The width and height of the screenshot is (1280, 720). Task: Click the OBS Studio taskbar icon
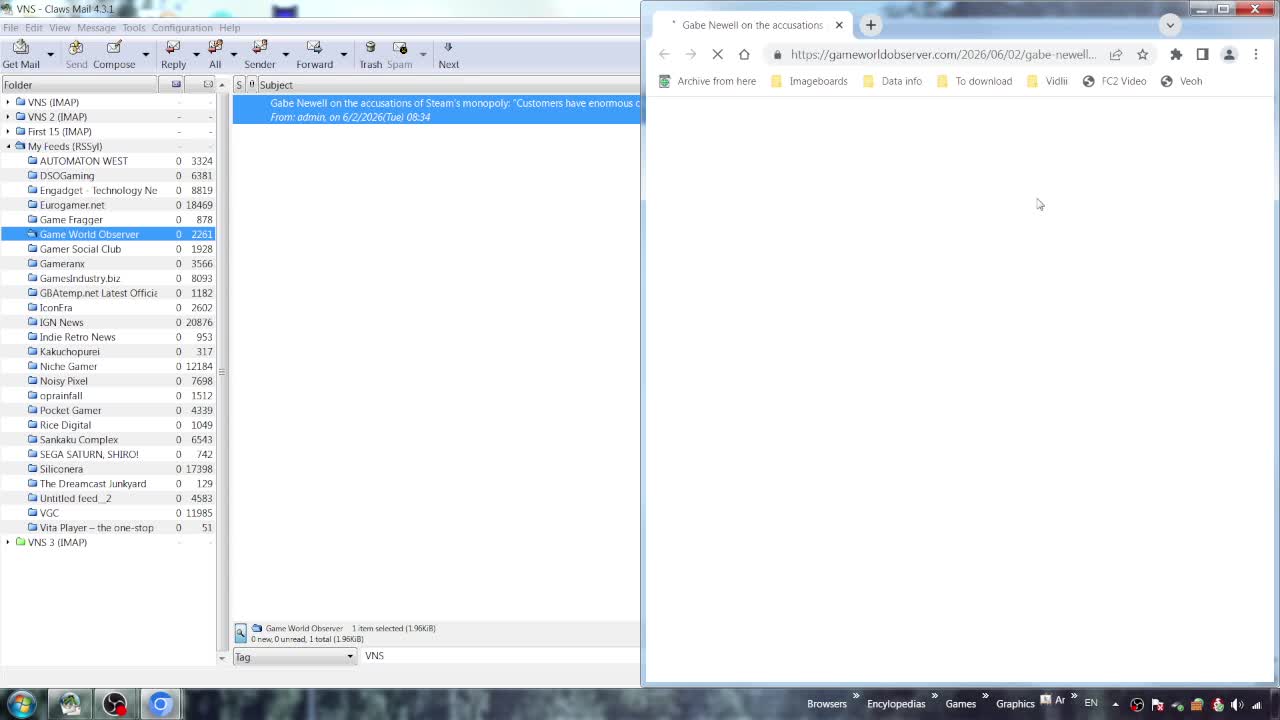click(115, 704)
